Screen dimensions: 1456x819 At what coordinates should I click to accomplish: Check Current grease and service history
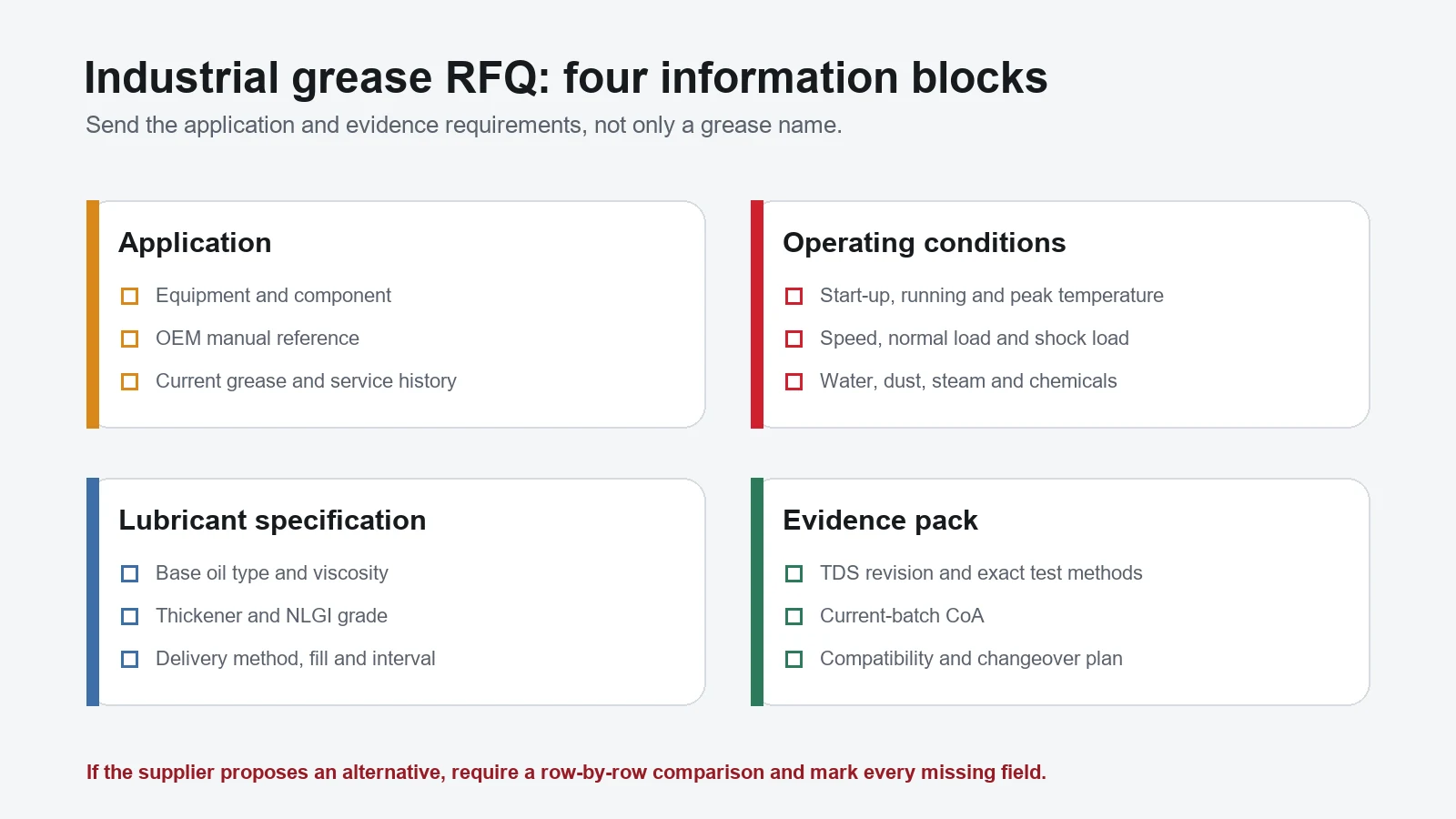130,382
